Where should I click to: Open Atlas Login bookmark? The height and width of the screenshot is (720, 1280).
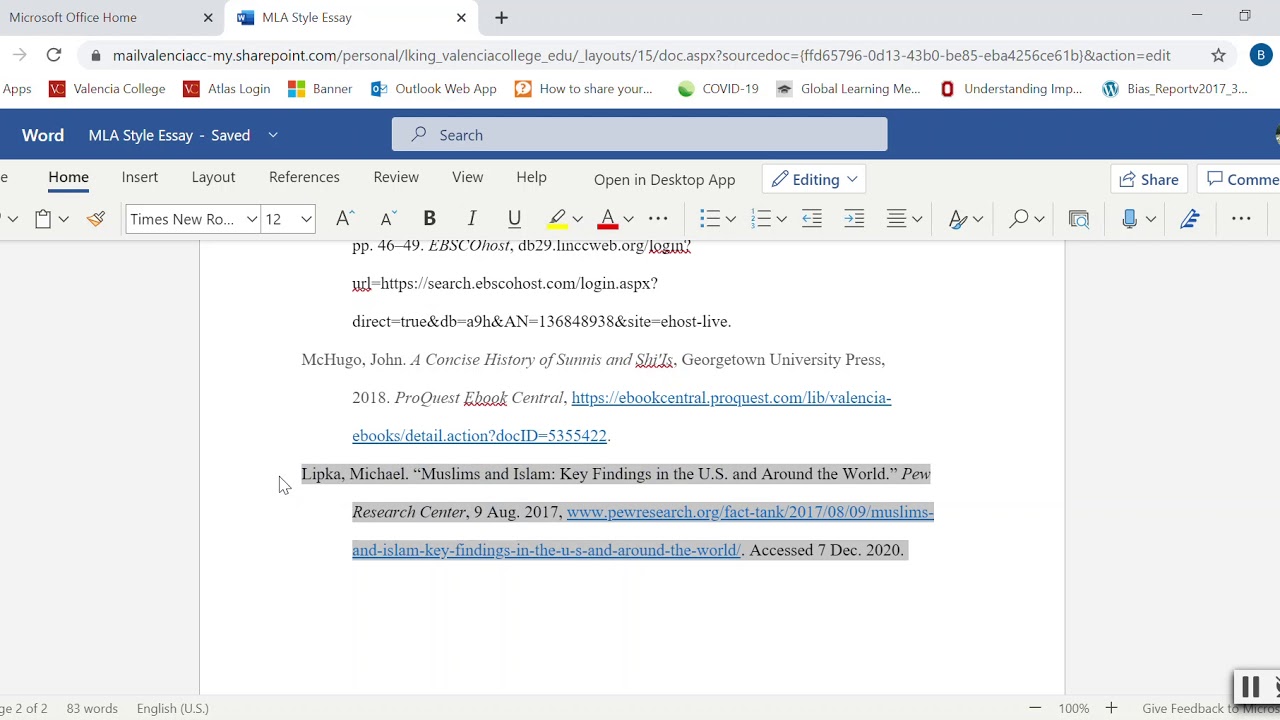pyautogui.click(x=227, y=89)
